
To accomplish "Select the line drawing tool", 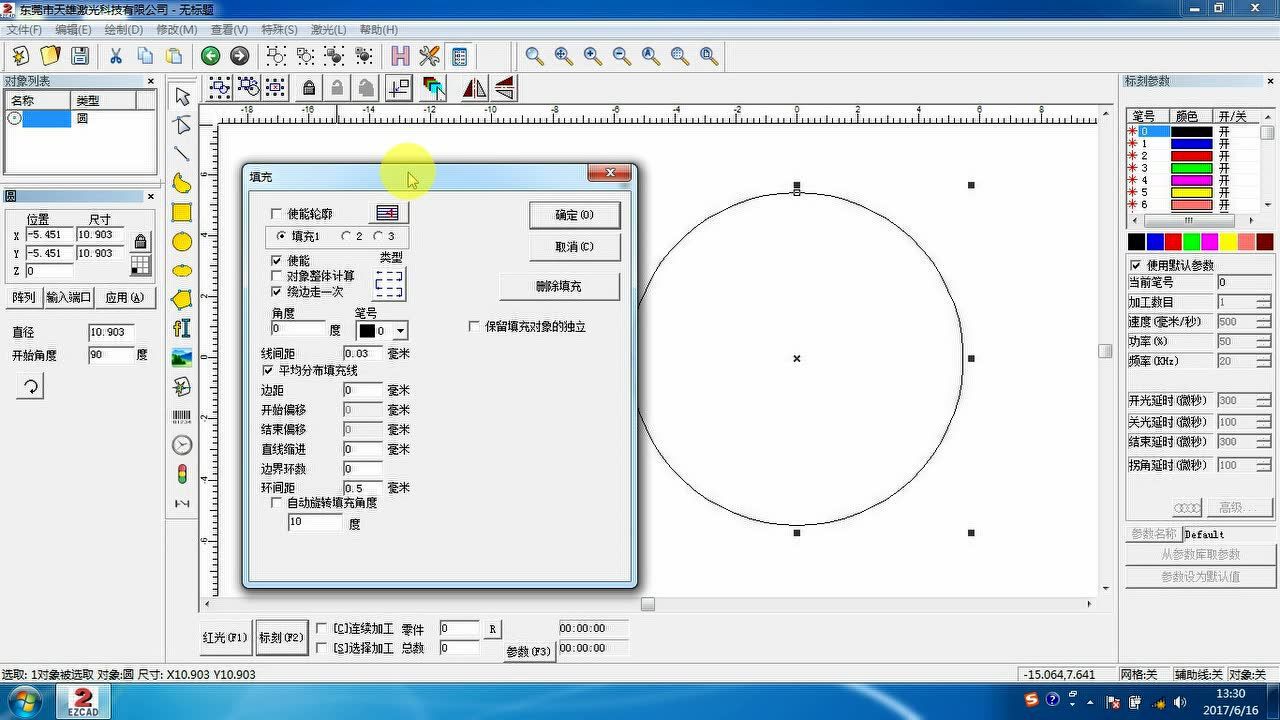I will pyautogui.click(x=182, y=154).
